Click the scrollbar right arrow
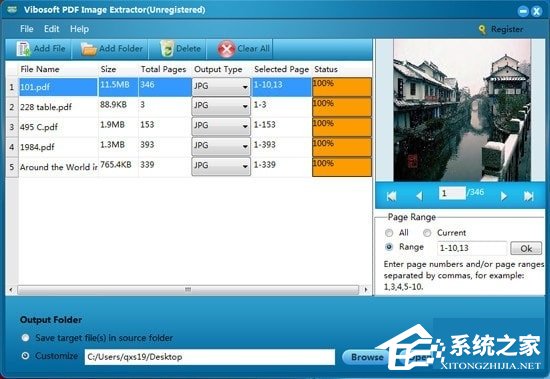The width and height of the screenshot is (550, 379). point(366,290)
